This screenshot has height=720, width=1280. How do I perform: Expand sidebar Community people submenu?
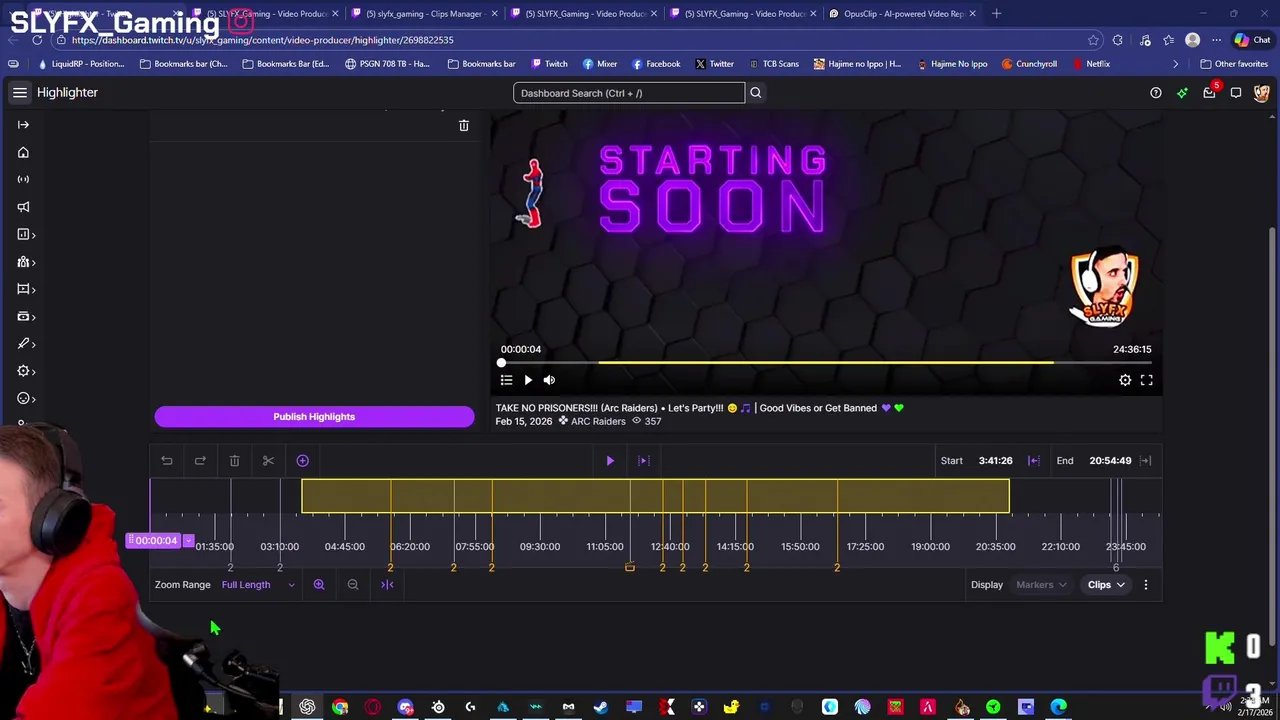point(26,262)
